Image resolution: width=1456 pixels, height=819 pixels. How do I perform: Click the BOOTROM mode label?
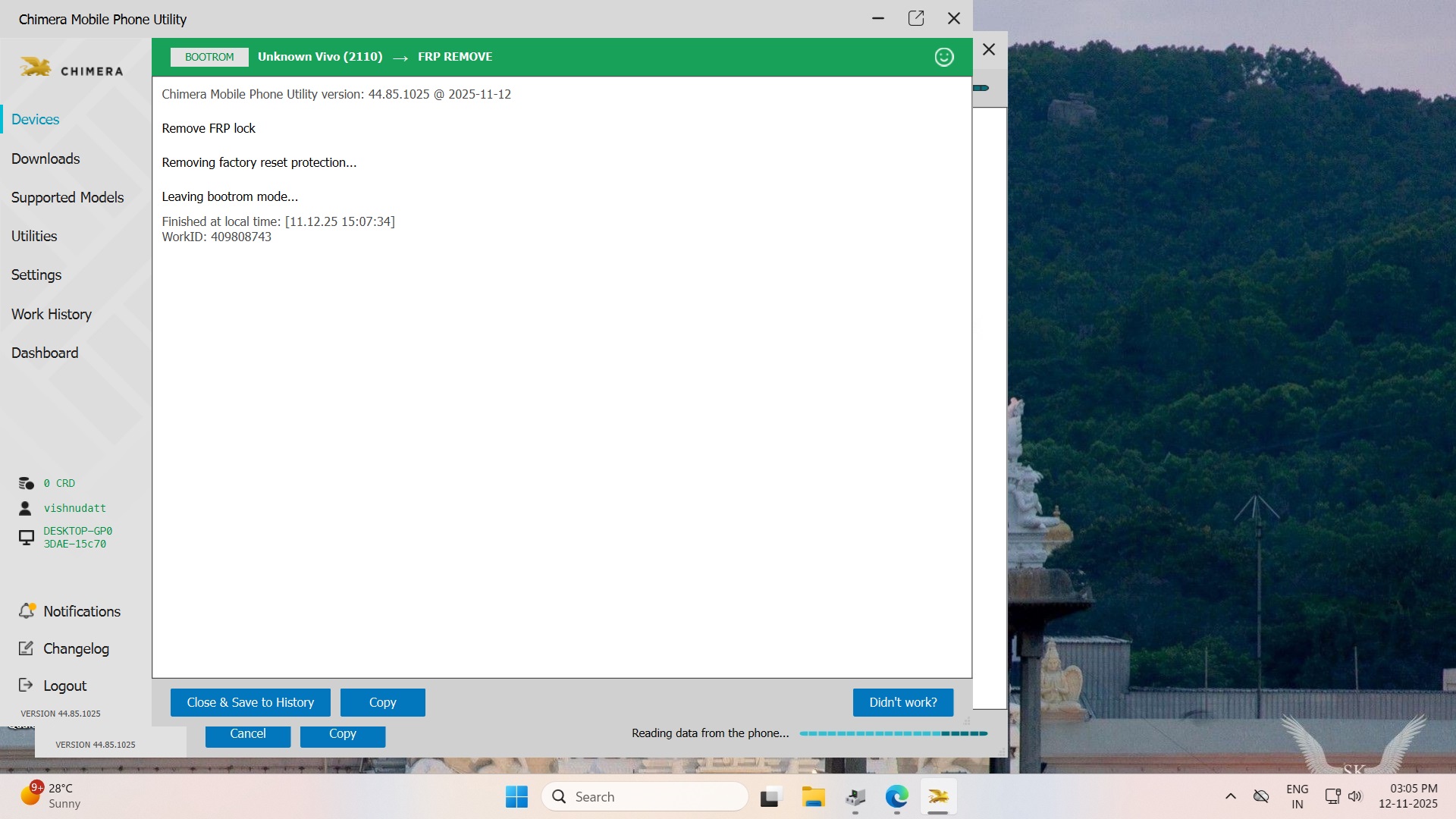point(209,57)
